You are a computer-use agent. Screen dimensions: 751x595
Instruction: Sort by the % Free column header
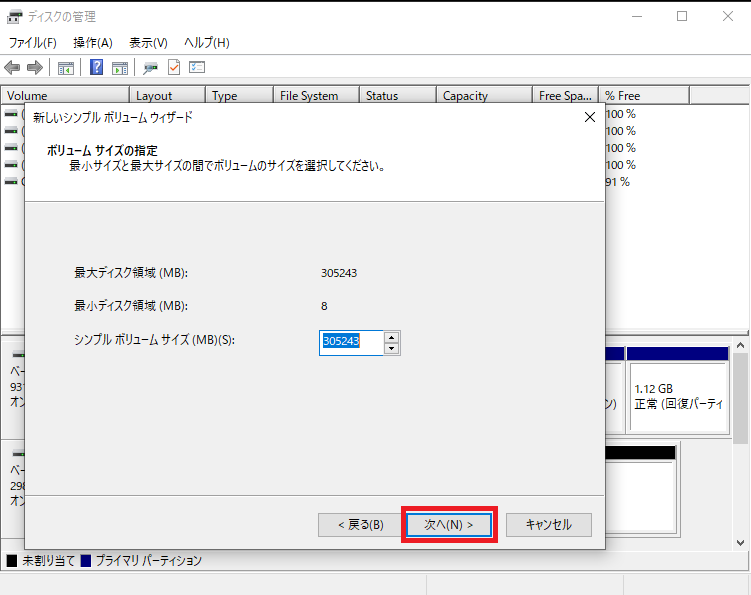tap(644, 96)
